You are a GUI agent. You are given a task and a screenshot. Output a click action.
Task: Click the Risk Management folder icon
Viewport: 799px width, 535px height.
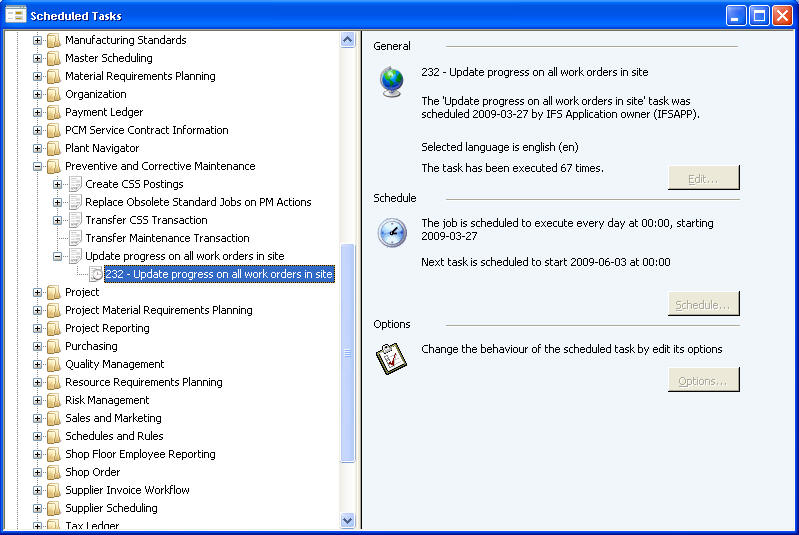pyautogui.click(x=54, y=400)
